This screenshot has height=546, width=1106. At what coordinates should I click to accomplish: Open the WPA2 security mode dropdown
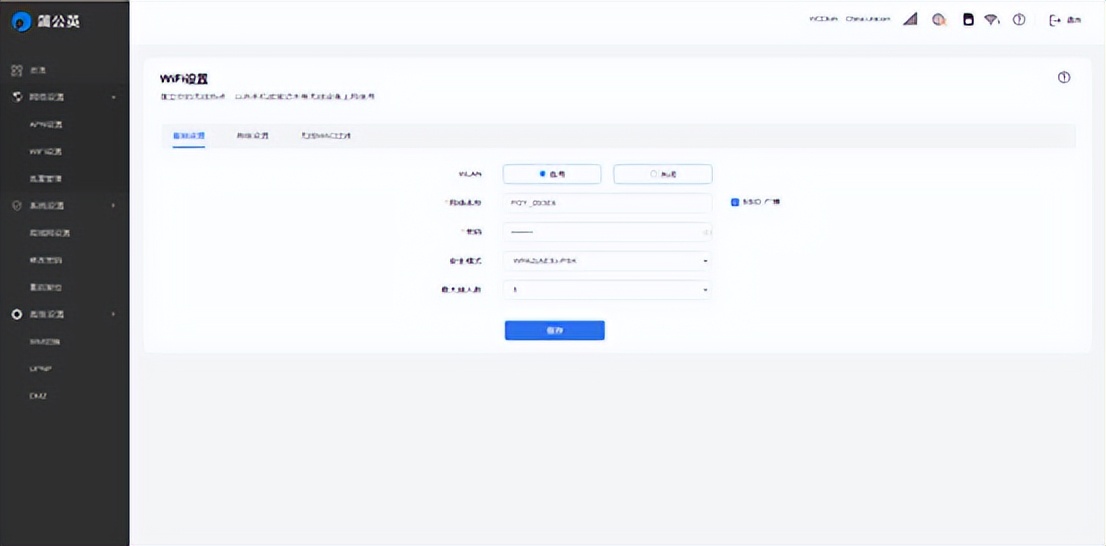coord(607,261)
